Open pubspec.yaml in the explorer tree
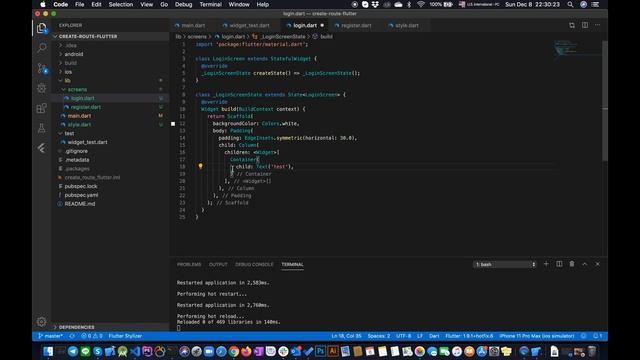 click(81, 195)
